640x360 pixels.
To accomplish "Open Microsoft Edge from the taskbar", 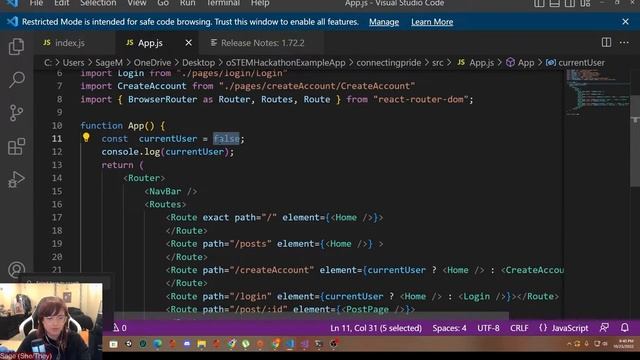I will coord(158,344).
